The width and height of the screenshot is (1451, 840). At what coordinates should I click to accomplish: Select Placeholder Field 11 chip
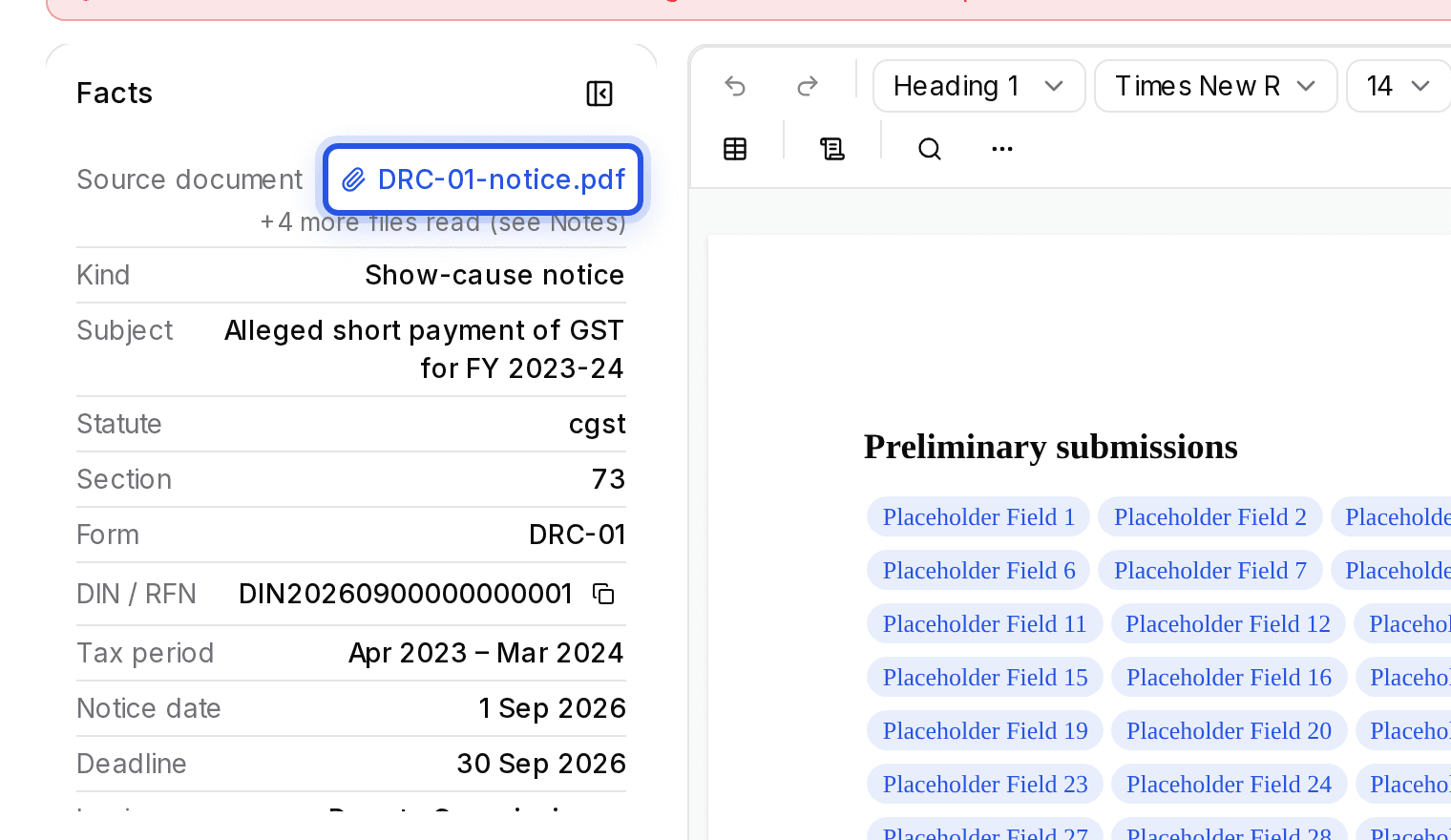point(984,623)
